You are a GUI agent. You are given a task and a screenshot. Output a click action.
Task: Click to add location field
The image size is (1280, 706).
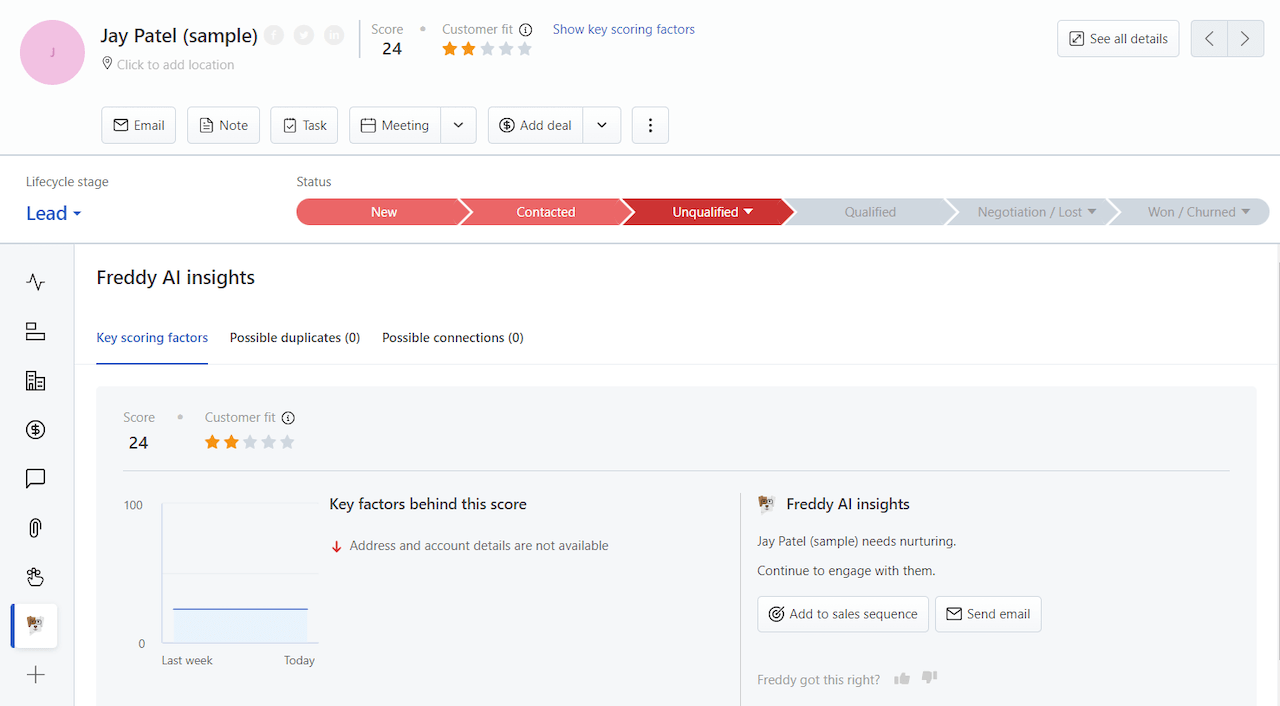[x=175, y=65]
